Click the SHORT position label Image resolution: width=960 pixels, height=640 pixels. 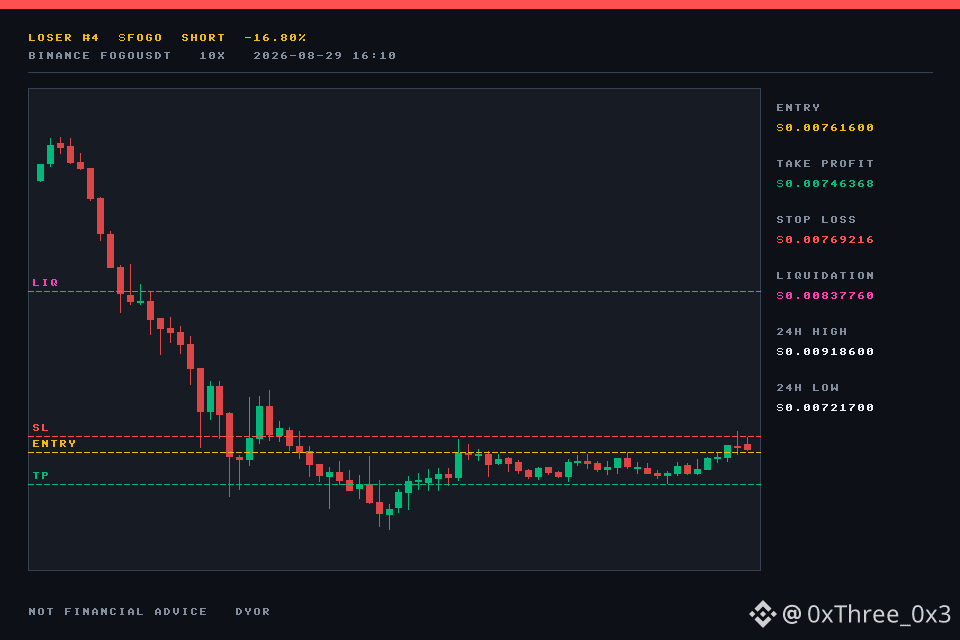coord(203,37)
